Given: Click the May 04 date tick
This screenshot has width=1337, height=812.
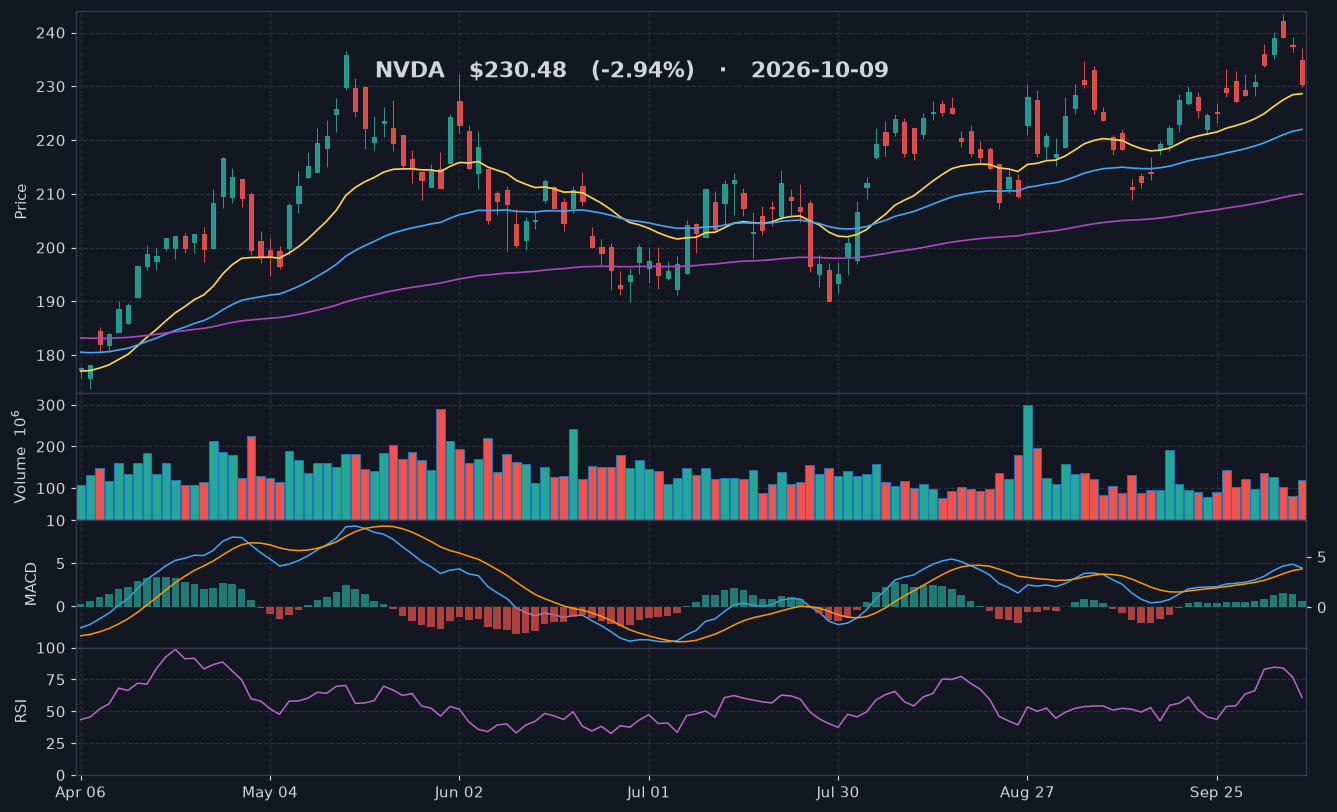Looking at the screenshot, I should pos(270,792).
